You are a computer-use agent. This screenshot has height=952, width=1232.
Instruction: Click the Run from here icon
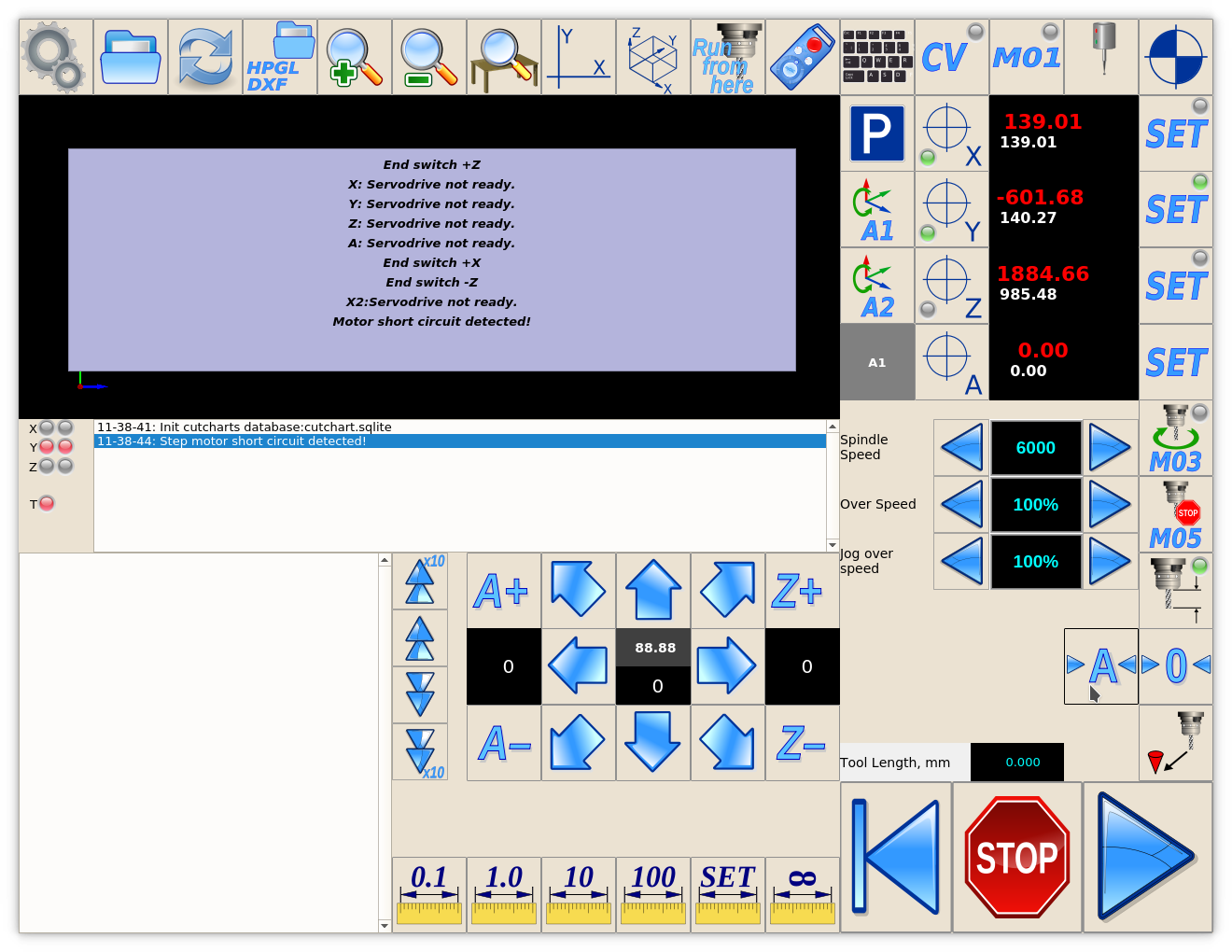728,57
